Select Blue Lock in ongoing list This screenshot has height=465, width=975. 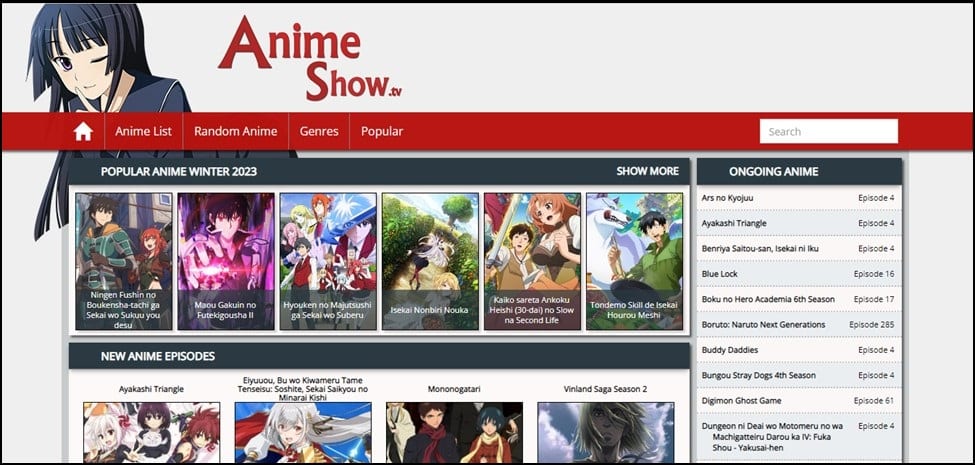point(719,274)
